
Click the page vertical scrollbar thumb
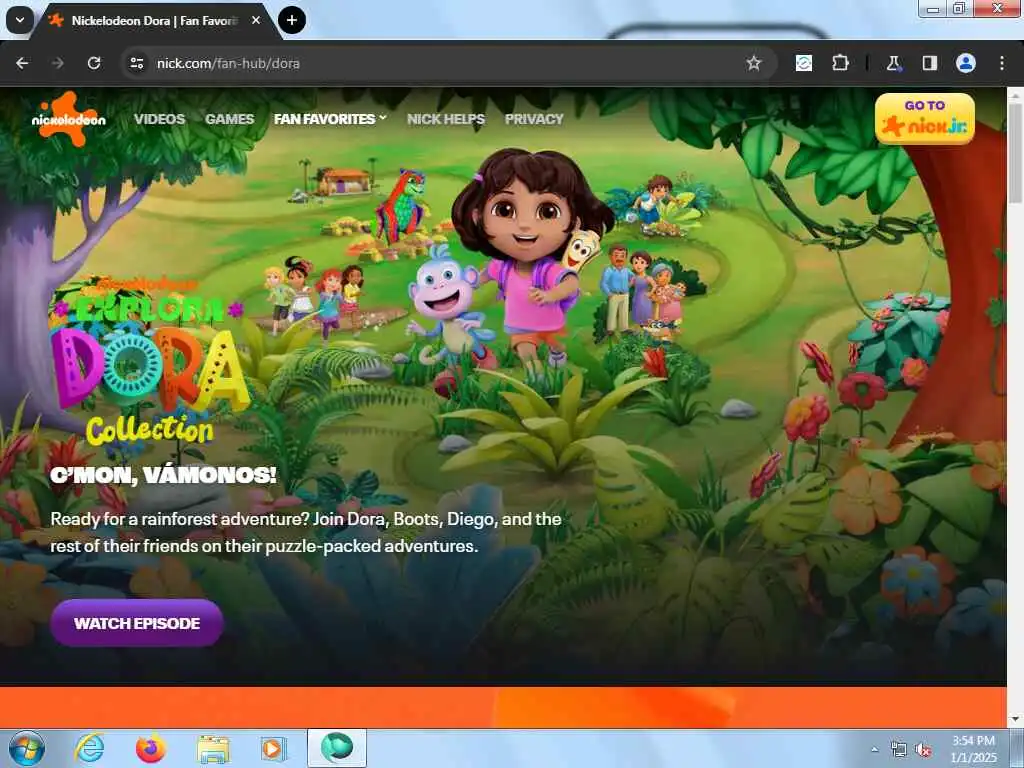(1016, 152)
